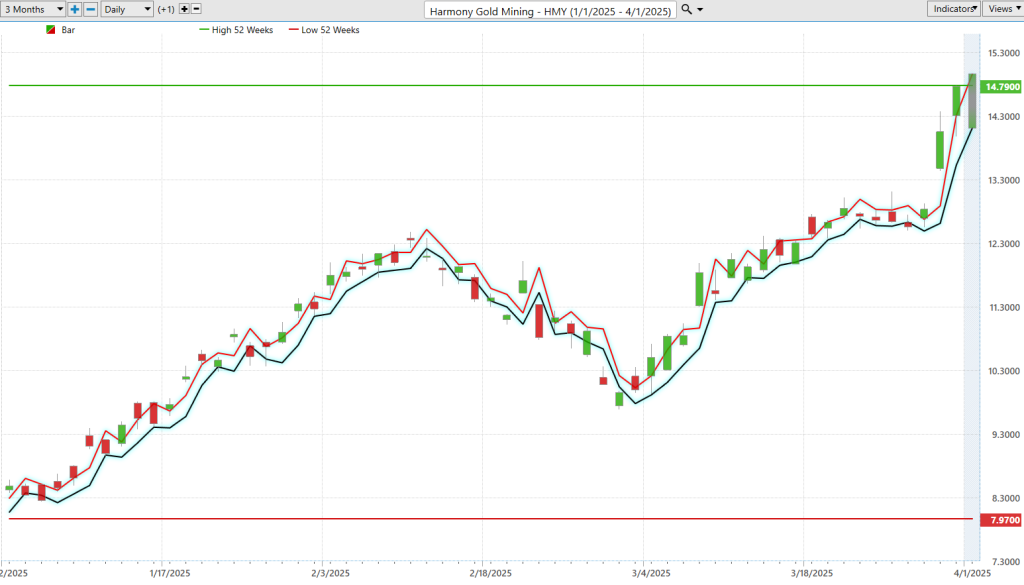Click the magnifying glass symbol search icon
The image size is (1024, 585).
click(686, 9)
